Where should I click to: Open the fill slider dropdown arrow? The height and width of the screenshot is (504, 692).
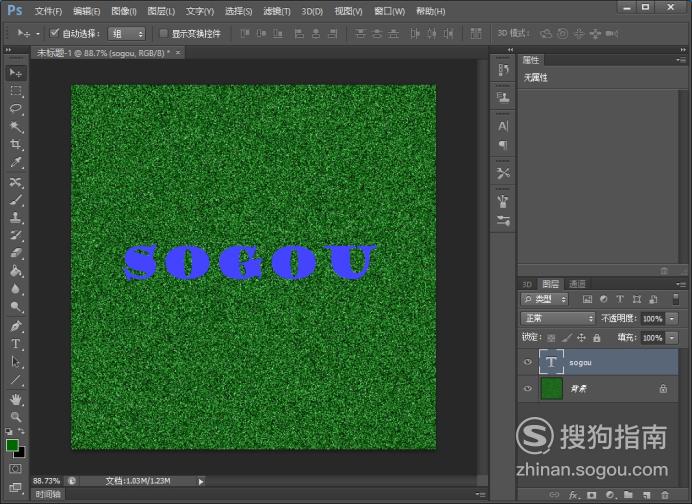672,338
